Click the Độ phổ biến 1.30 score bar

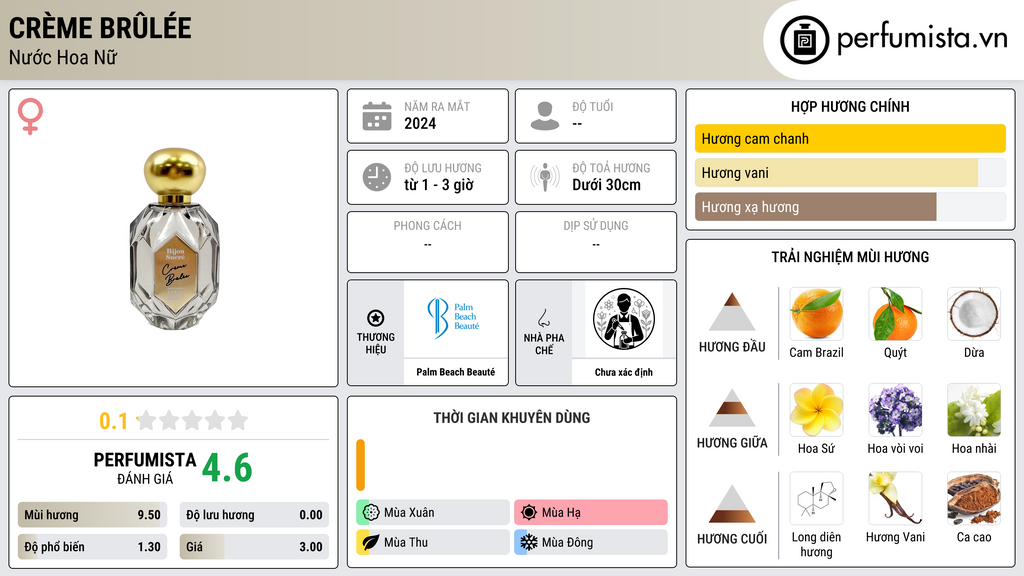coord(92,547)
